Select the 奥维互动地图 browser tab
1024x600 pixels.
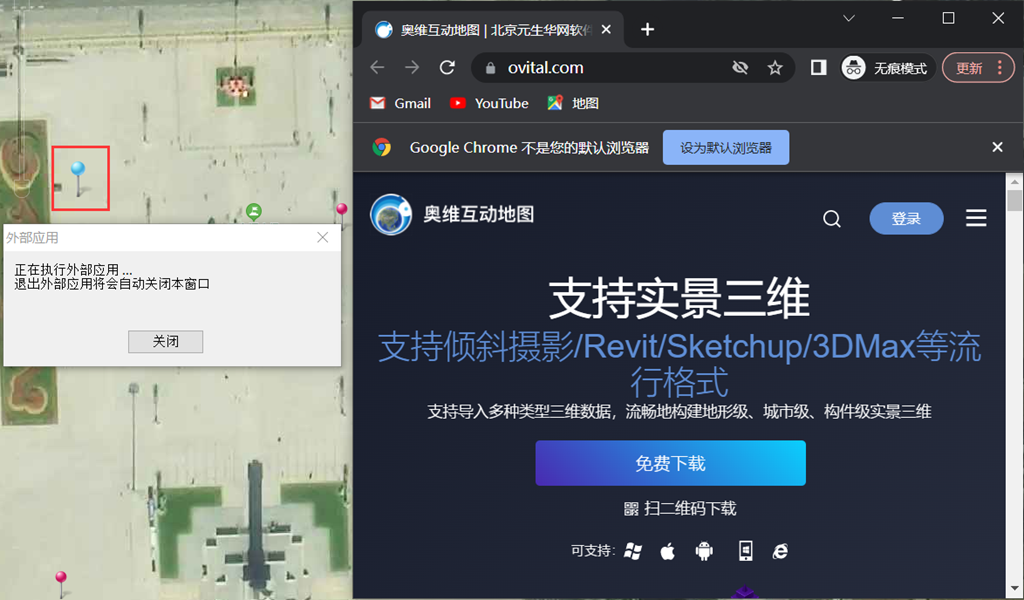tap(485, 30)
